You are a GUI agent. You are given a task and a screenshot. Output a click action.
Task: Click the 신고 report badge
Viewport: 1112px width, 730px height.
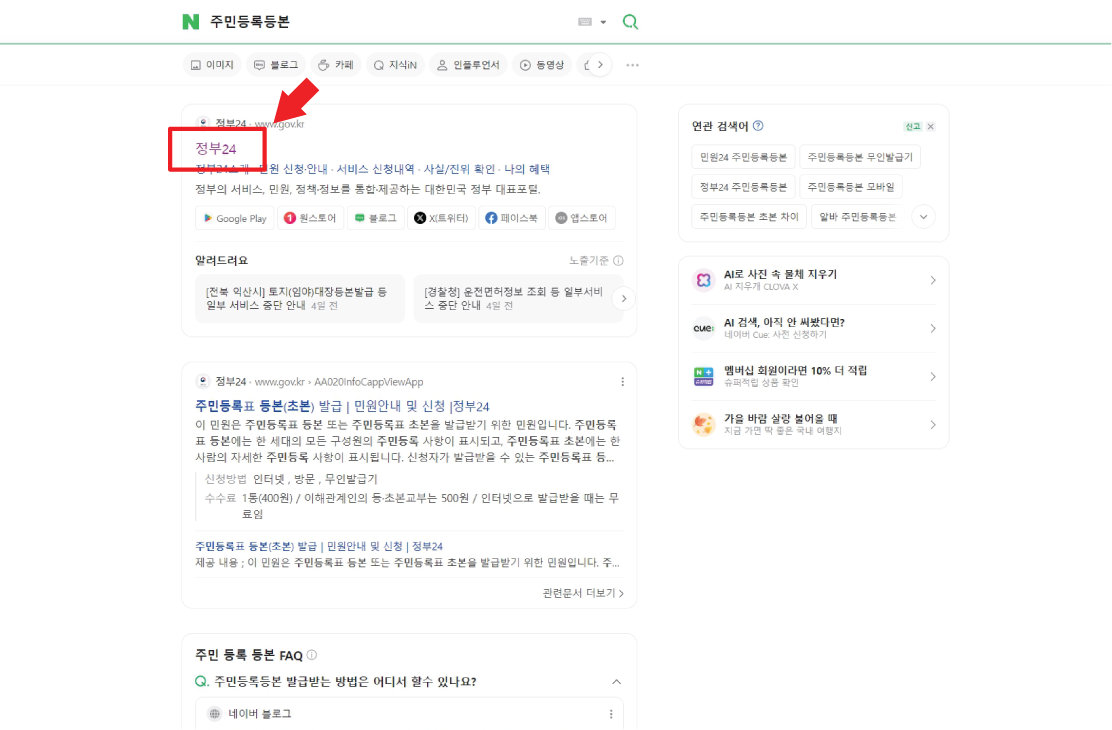[912, 126]
